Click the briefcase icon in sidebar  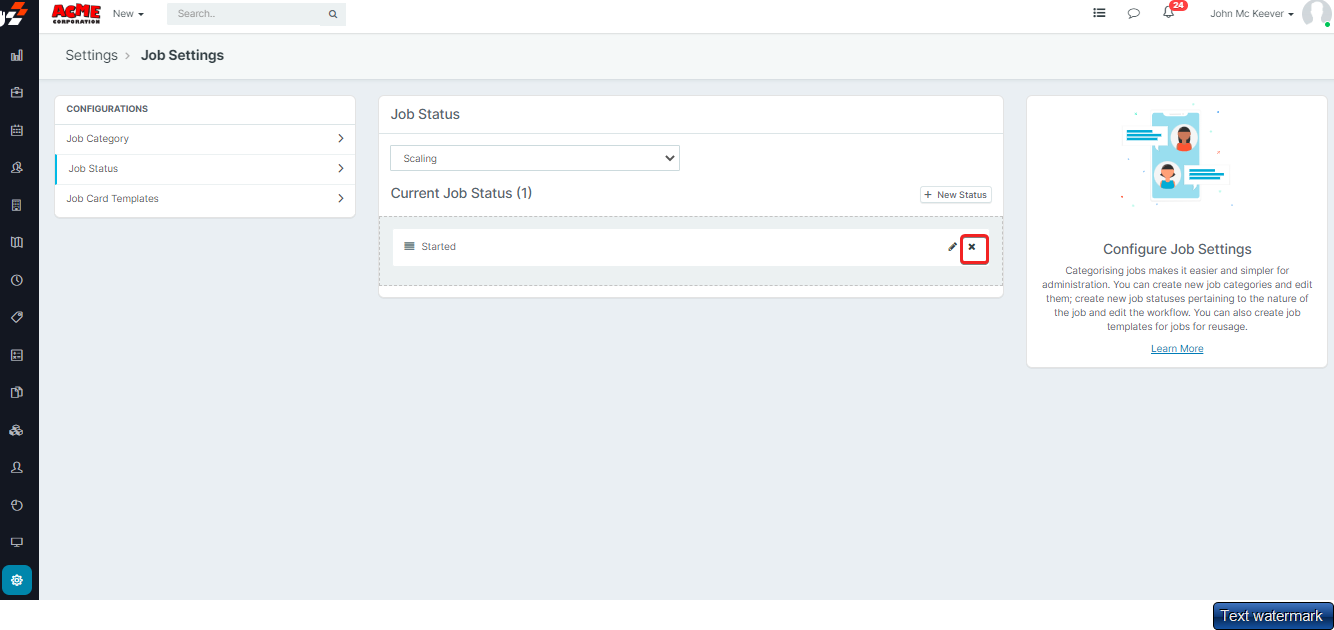coord(17,92)
